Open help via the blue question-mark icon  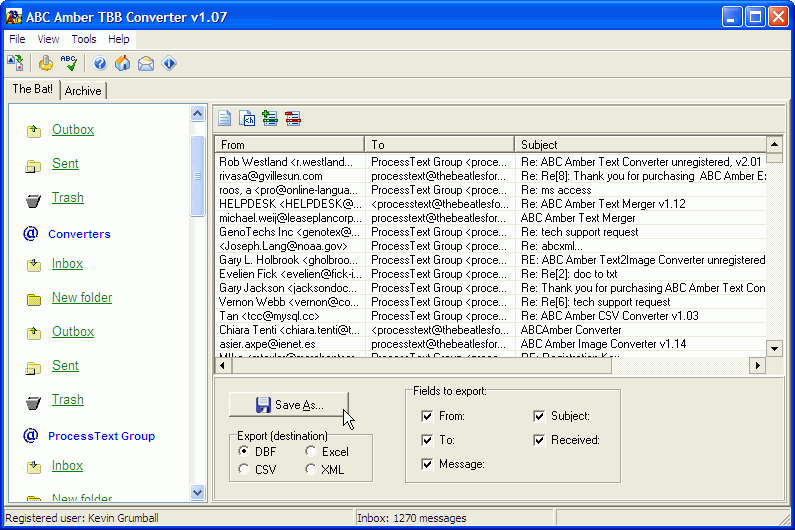click(100, 63)
